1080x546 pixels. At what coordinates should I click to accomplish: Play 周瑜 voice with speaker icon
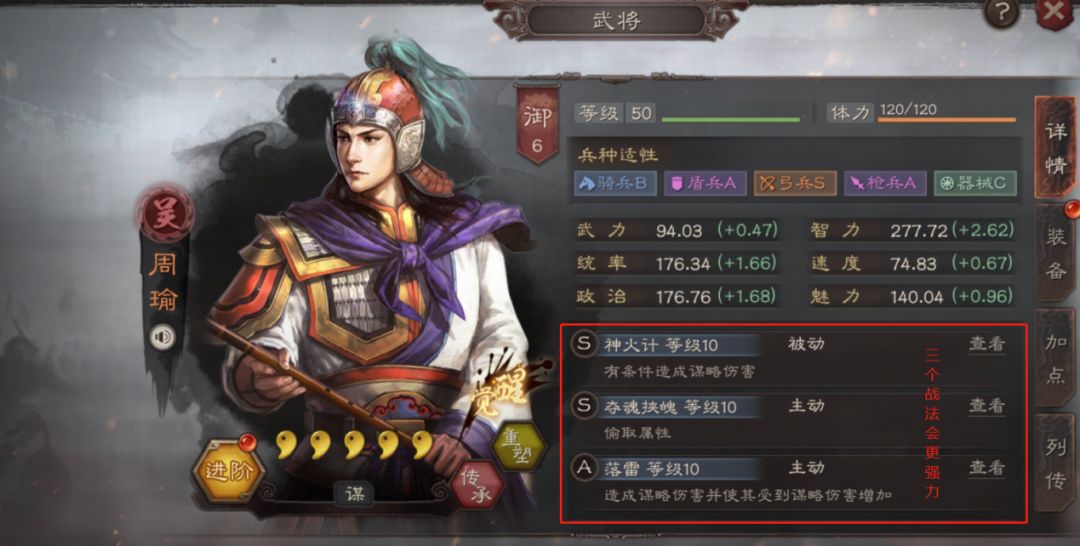pos(163,337)
